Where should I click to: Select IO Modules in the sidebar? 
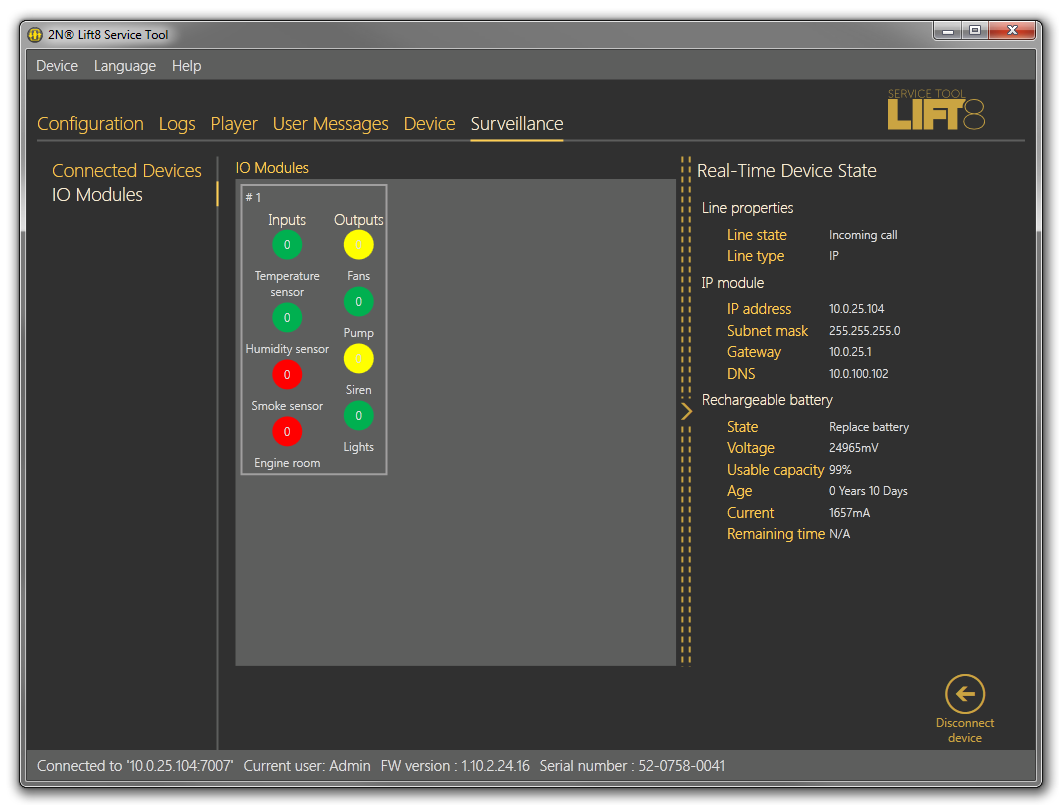[97, 195]
